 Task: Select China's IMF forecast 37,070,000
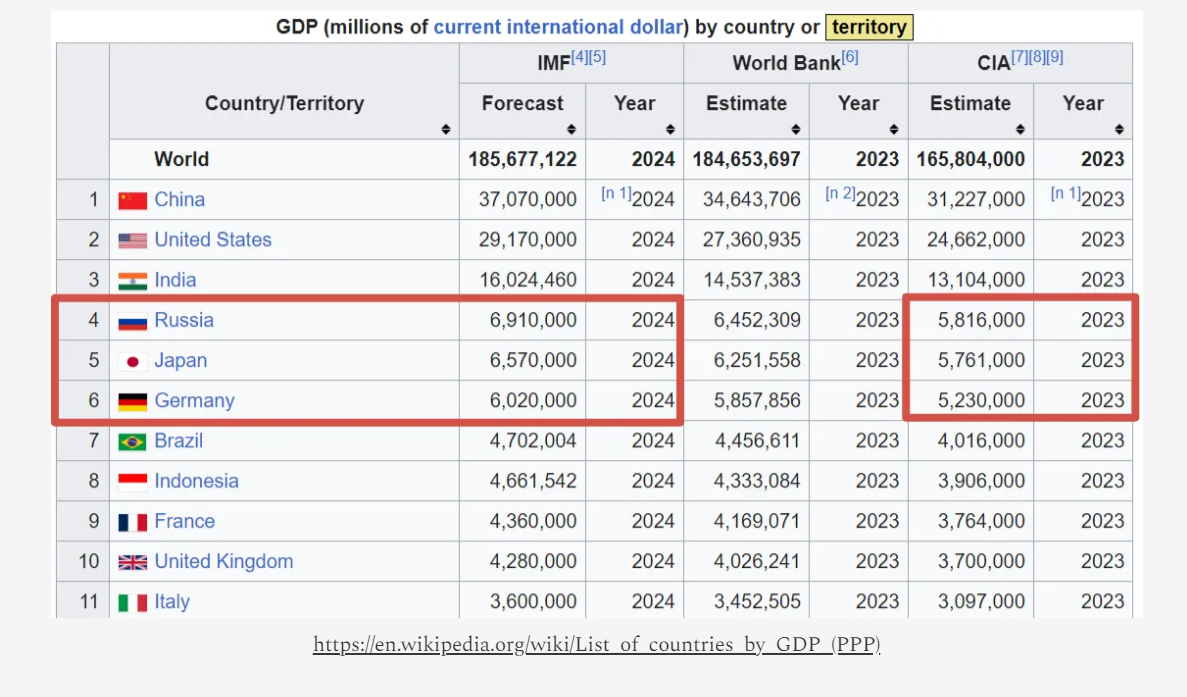coord(528,199)
